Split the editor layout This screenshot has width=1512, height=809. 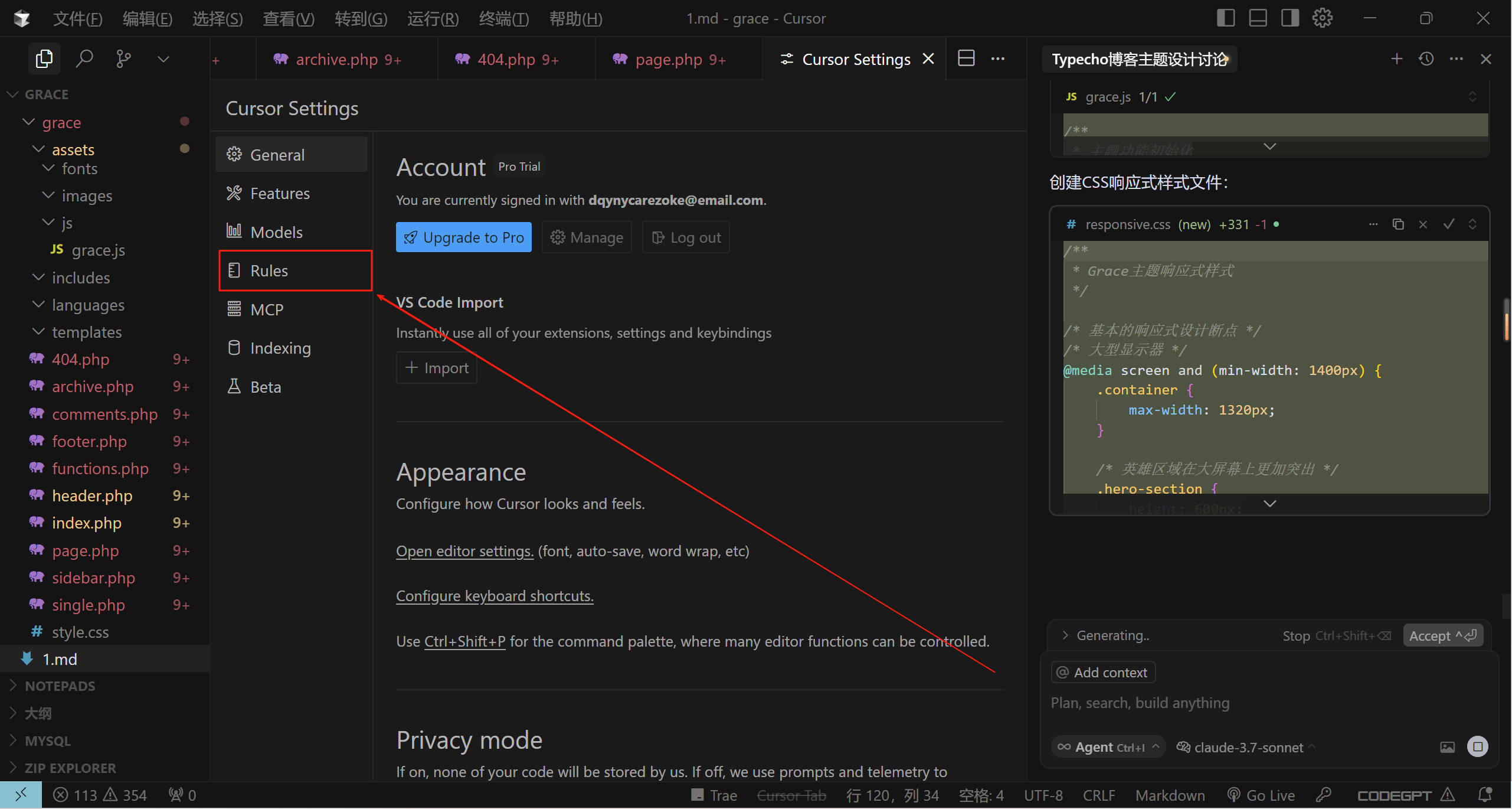coord(966,58)
